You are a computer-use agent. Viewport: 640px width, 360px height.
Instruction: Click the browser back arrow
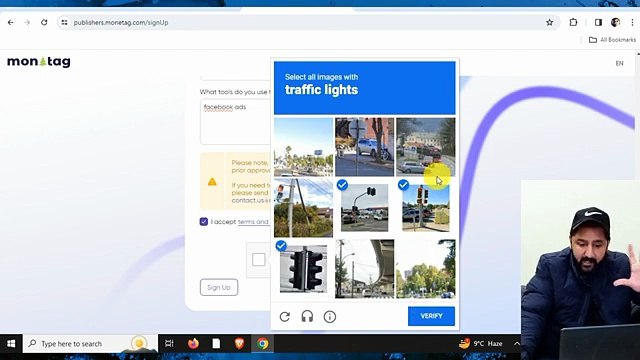coord(11,22)
